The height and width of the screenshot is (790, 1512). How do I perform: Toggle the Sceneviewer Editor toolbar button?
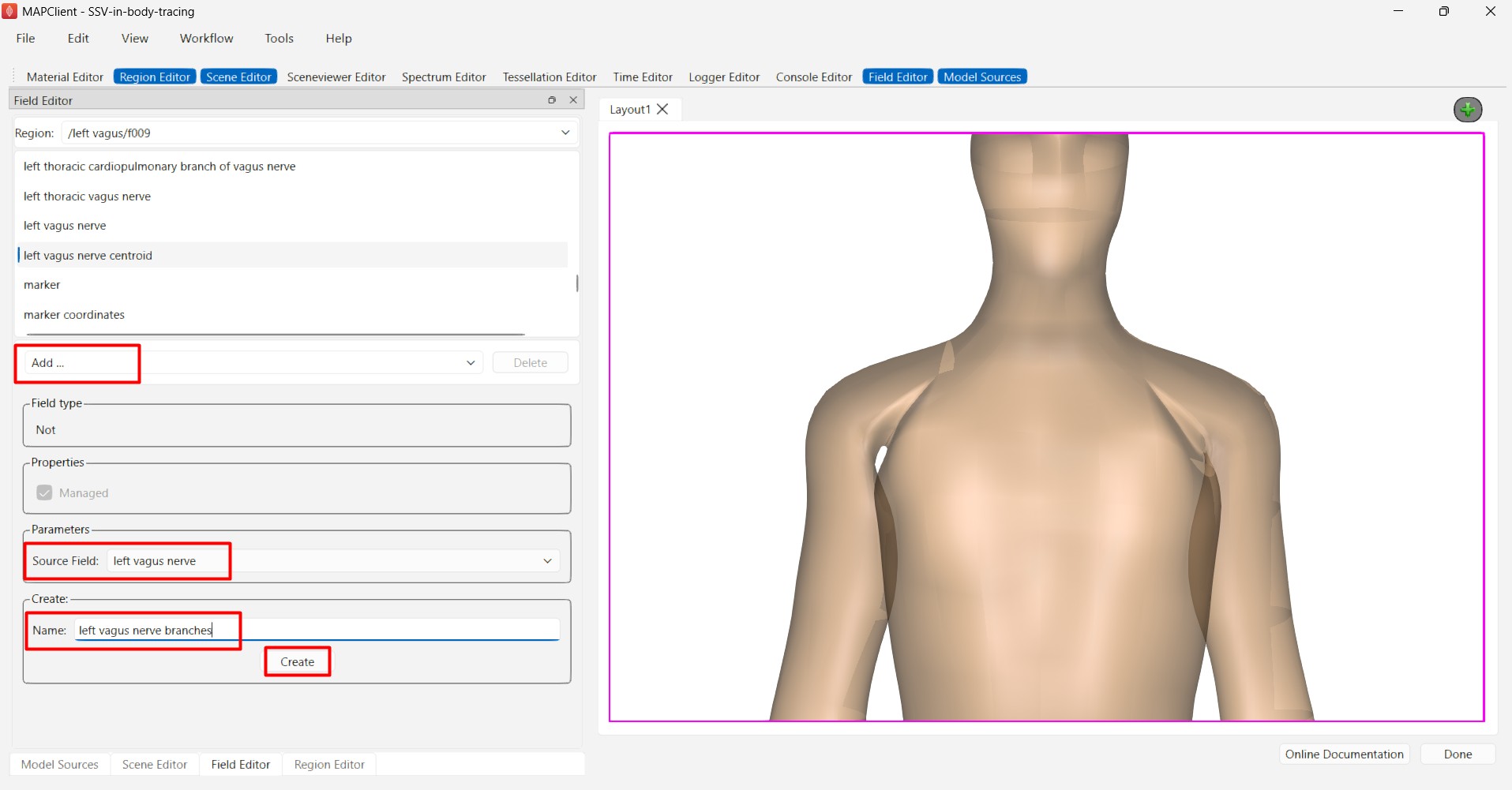(336, 77)
